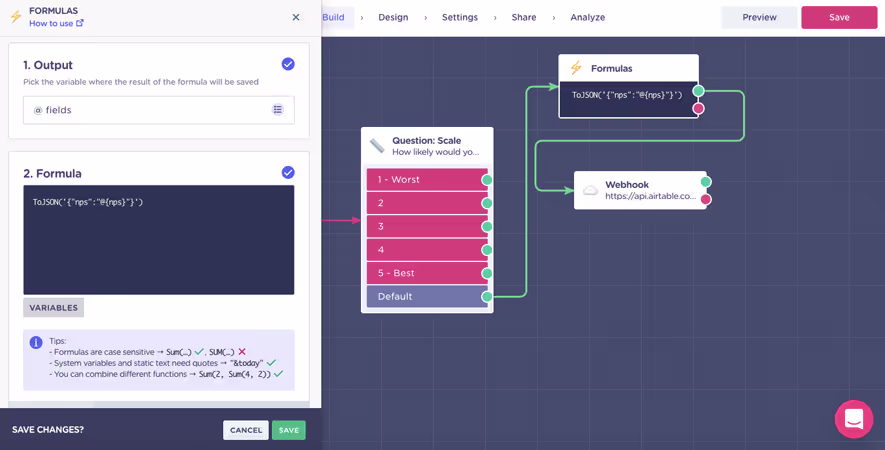Click the Default row green connector dot
The width and height of the screenshot is (885, 450).
coord(487,296)
